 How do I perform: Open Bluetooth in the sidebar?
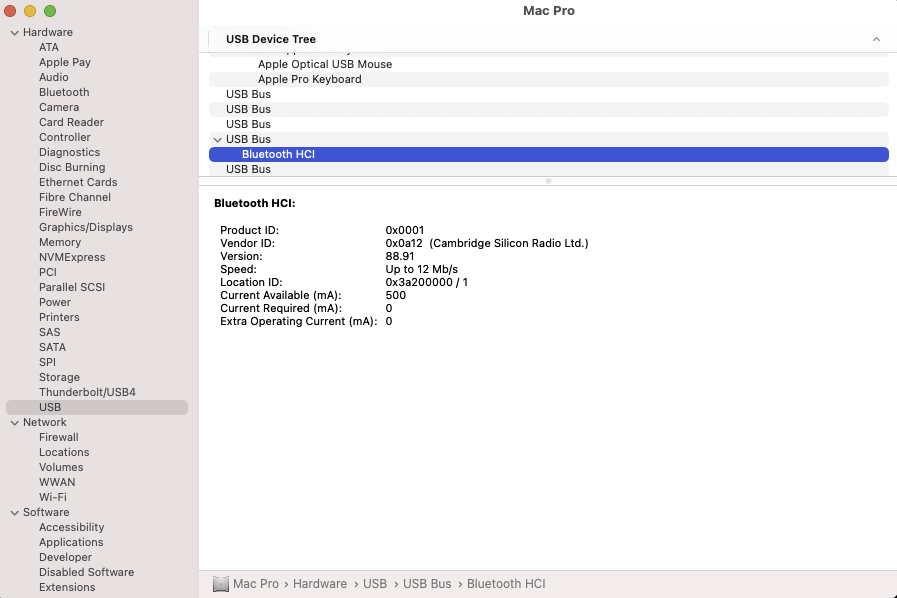[x=64, y=92]
